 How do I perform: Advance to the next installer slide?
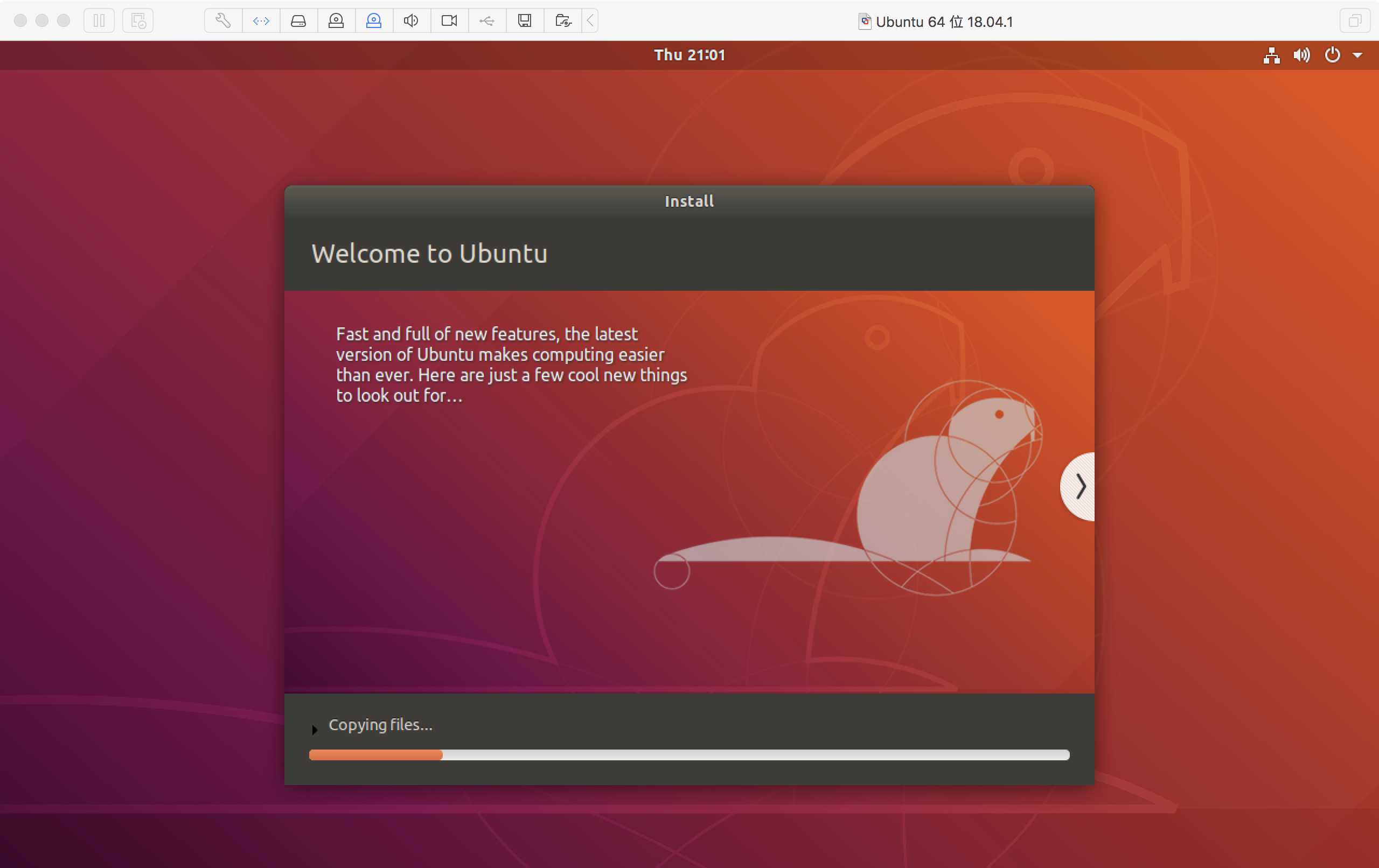tap(1078, 487)
